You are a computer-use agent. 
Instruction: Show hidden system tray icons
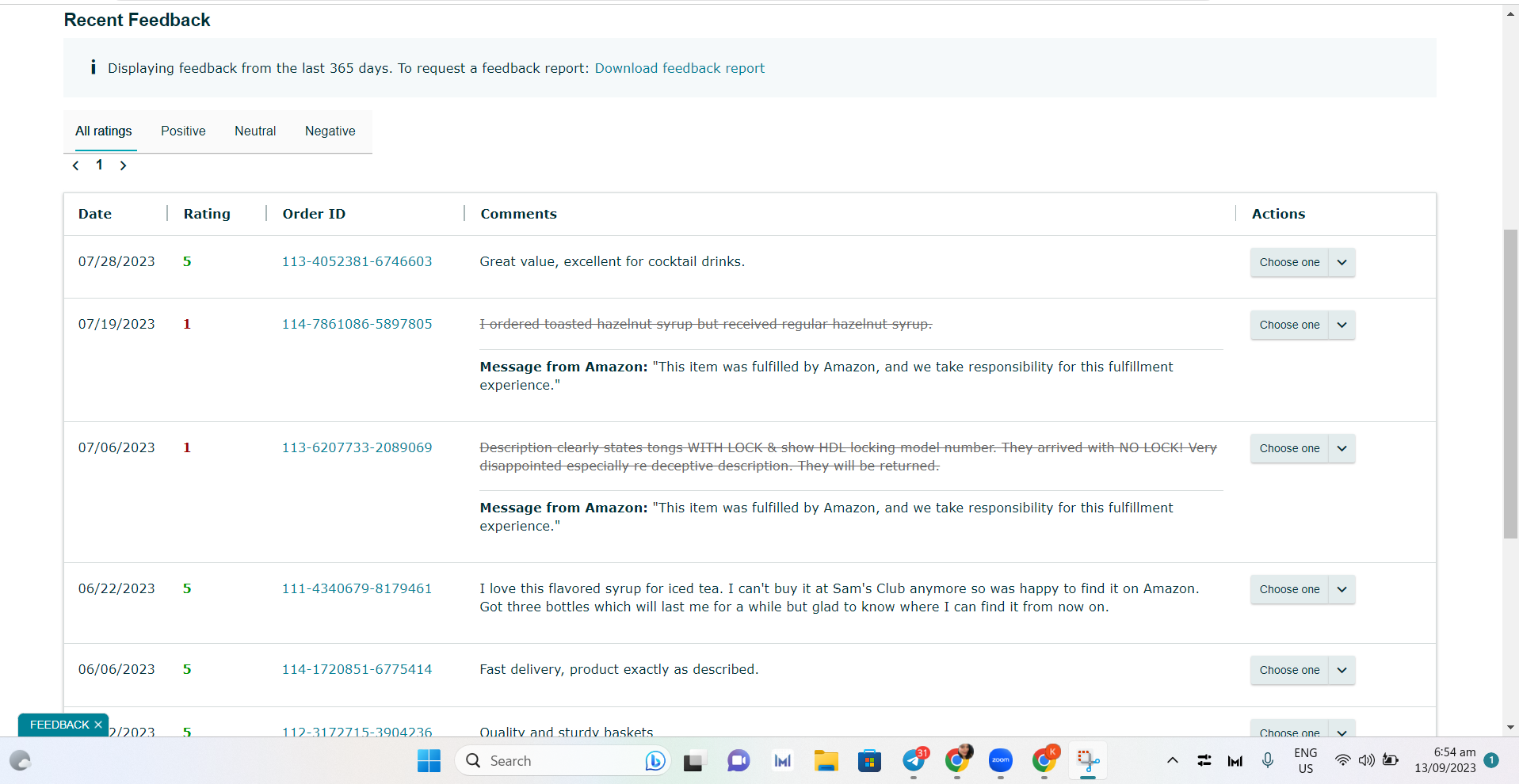1173,761
